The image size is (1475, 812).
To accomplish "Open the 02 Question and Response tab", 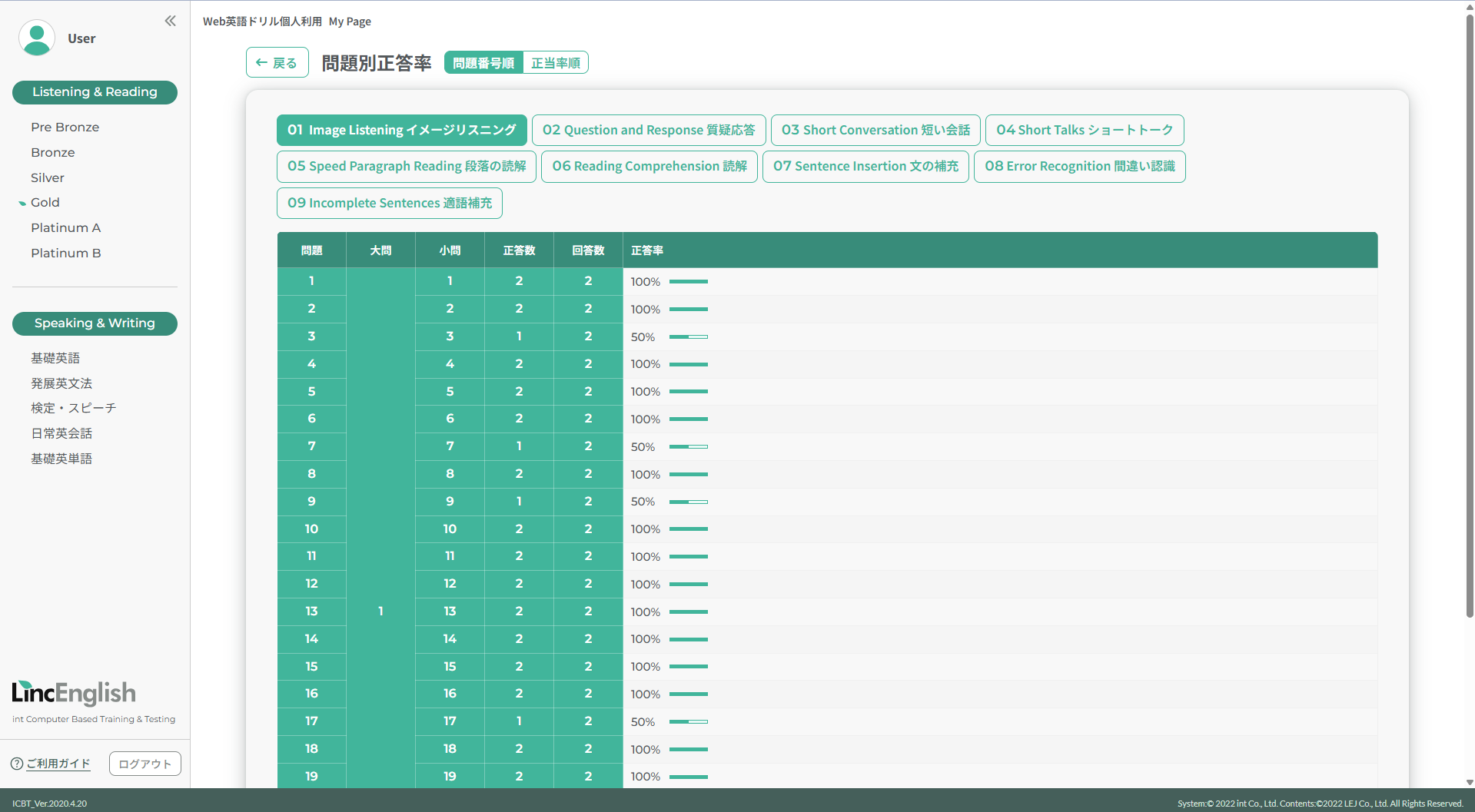I will tap(648, 131).
